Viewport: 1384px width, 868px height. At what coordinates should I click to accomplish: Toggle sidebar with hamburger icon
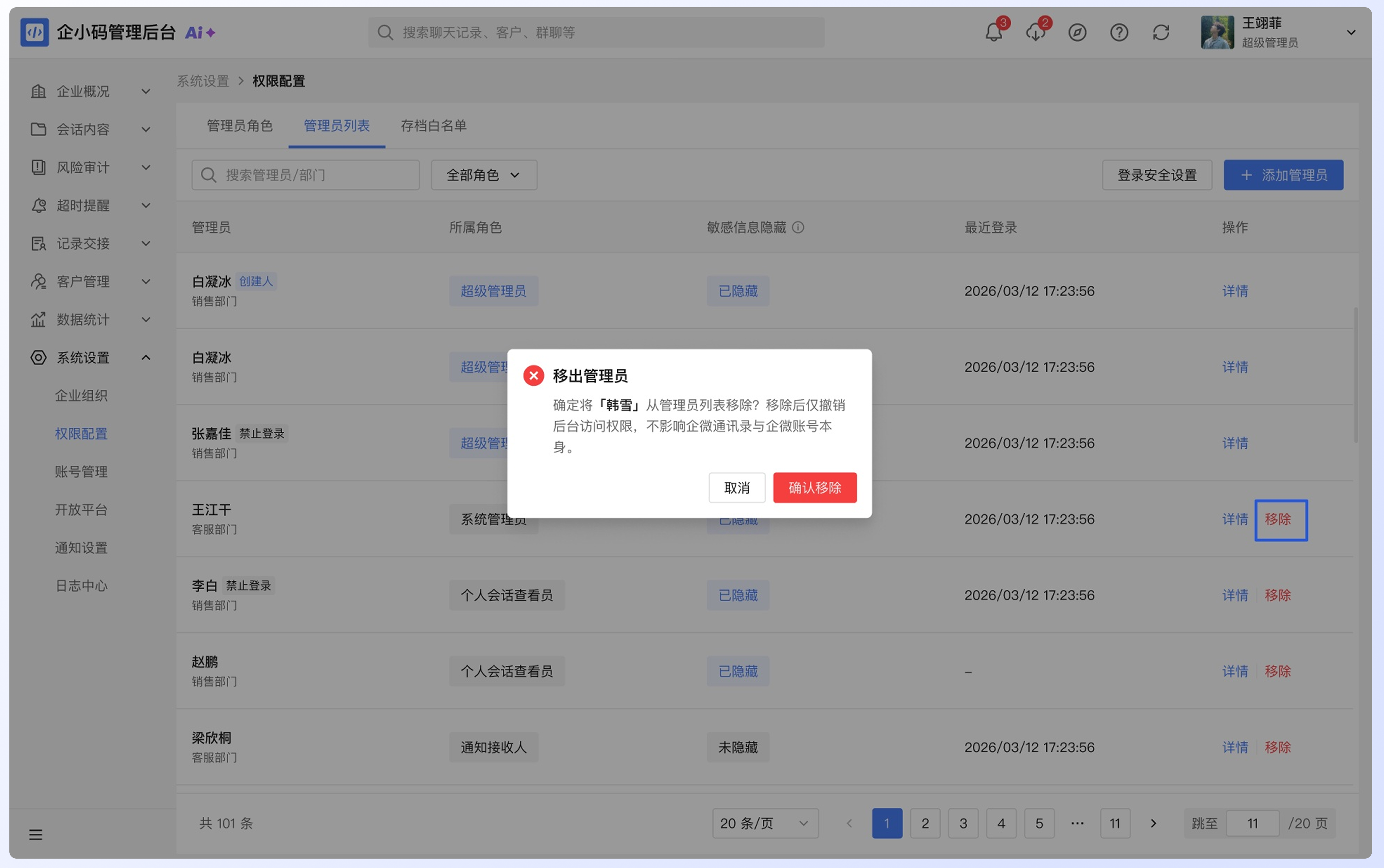coord(36,835)
